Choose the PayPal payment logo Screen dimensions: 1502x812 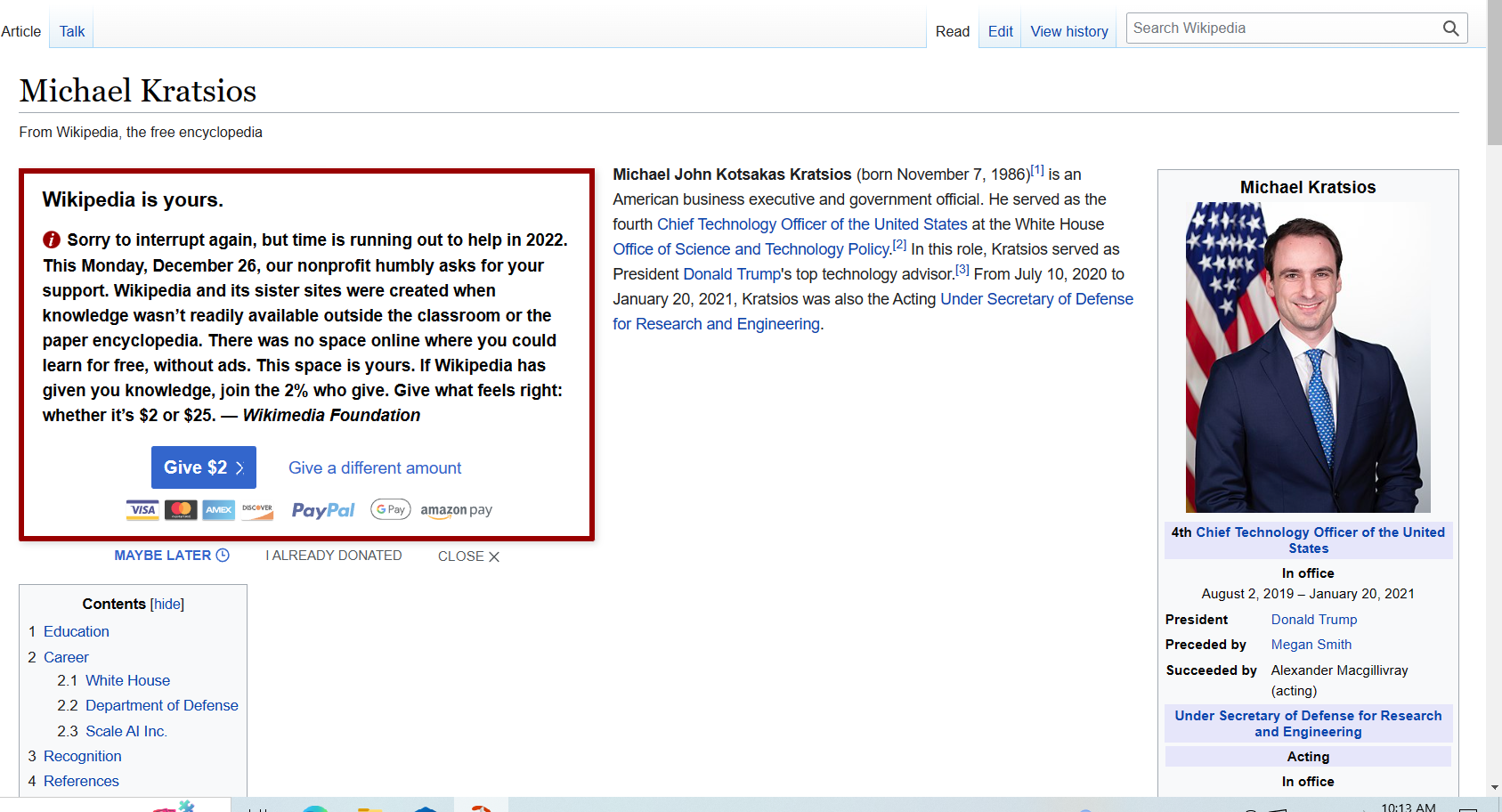(323, 510)
